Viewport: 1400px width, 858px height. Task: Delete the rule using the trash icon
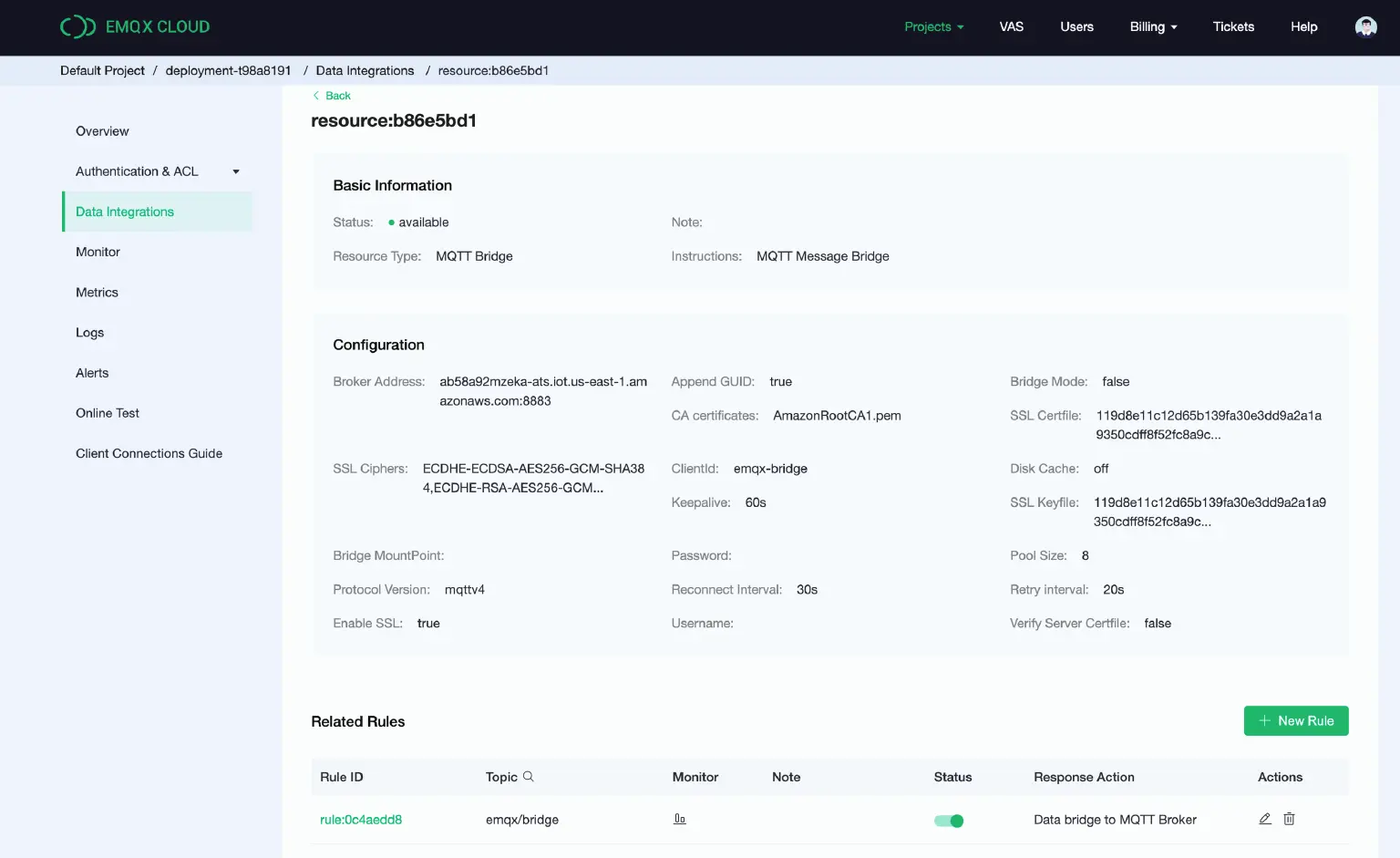[1289, 819]
